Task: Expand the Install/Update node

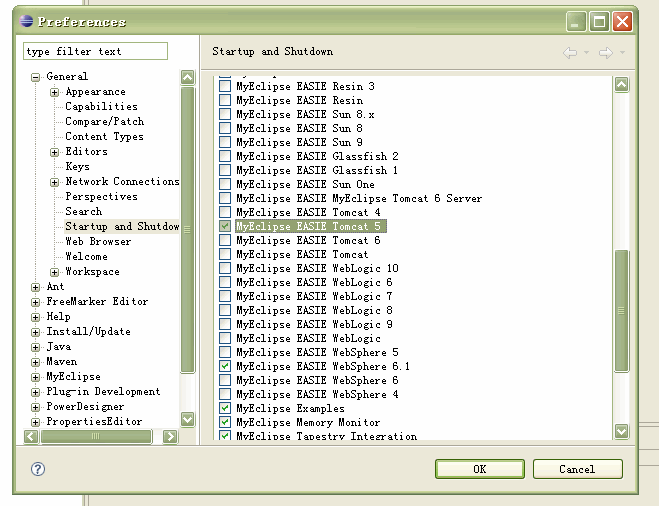Action: tap(35, 332)
